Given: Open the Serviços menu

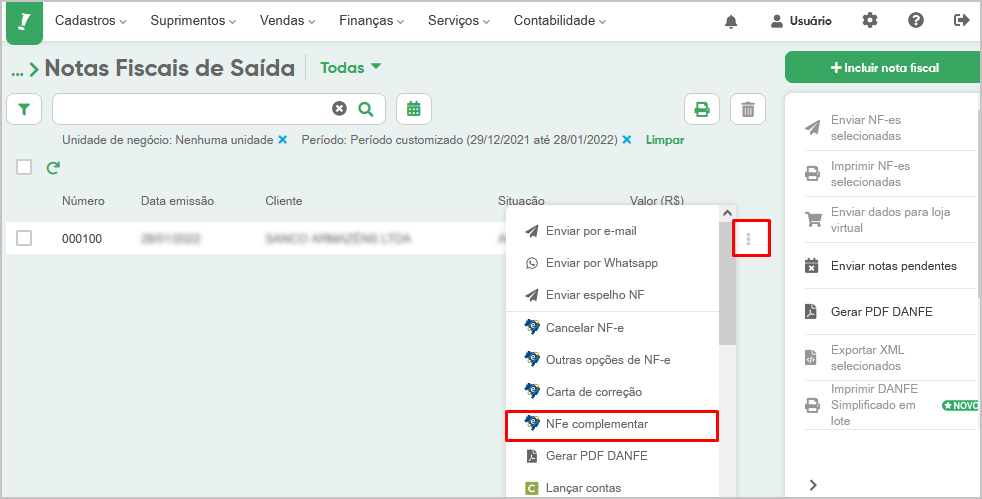Looking at the screenshot, I should pos(458,21).
